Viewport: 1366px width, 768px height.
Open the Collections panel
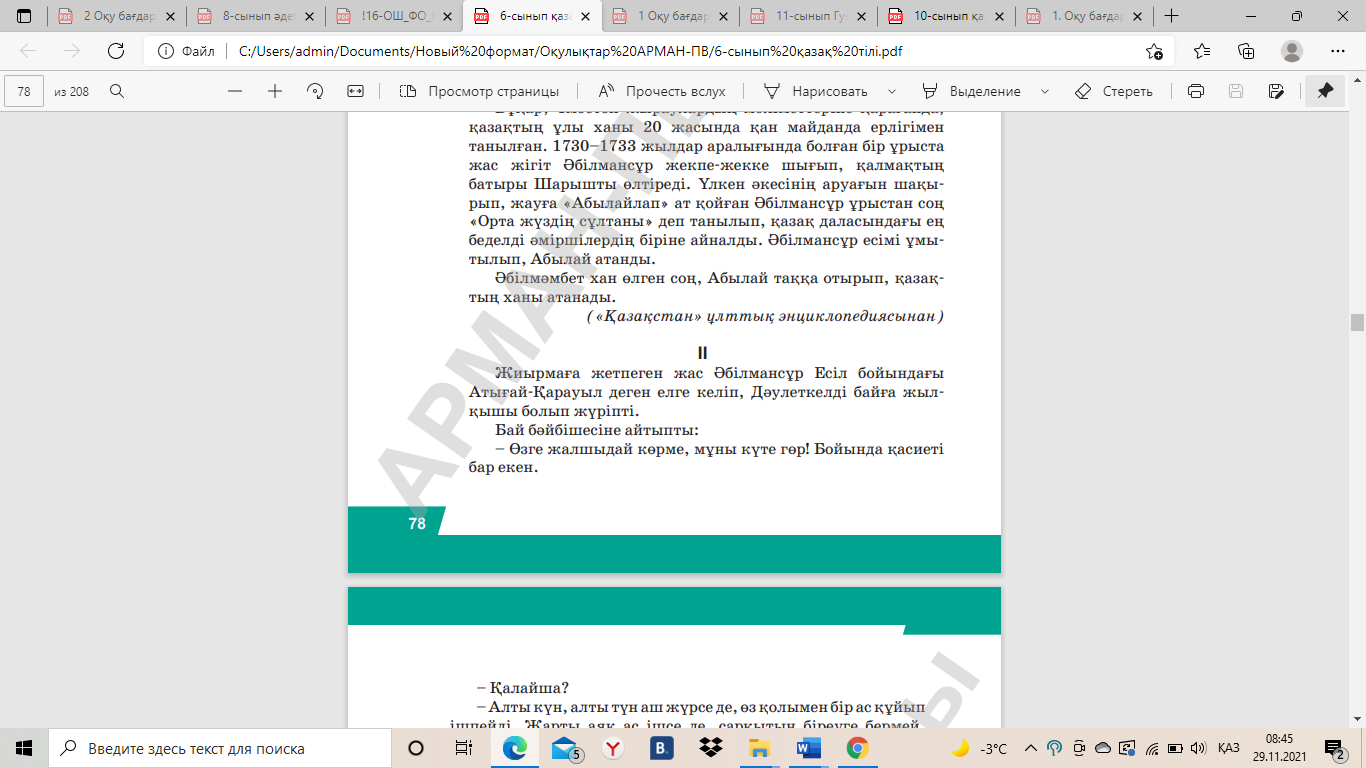[x=1246, y=52]
